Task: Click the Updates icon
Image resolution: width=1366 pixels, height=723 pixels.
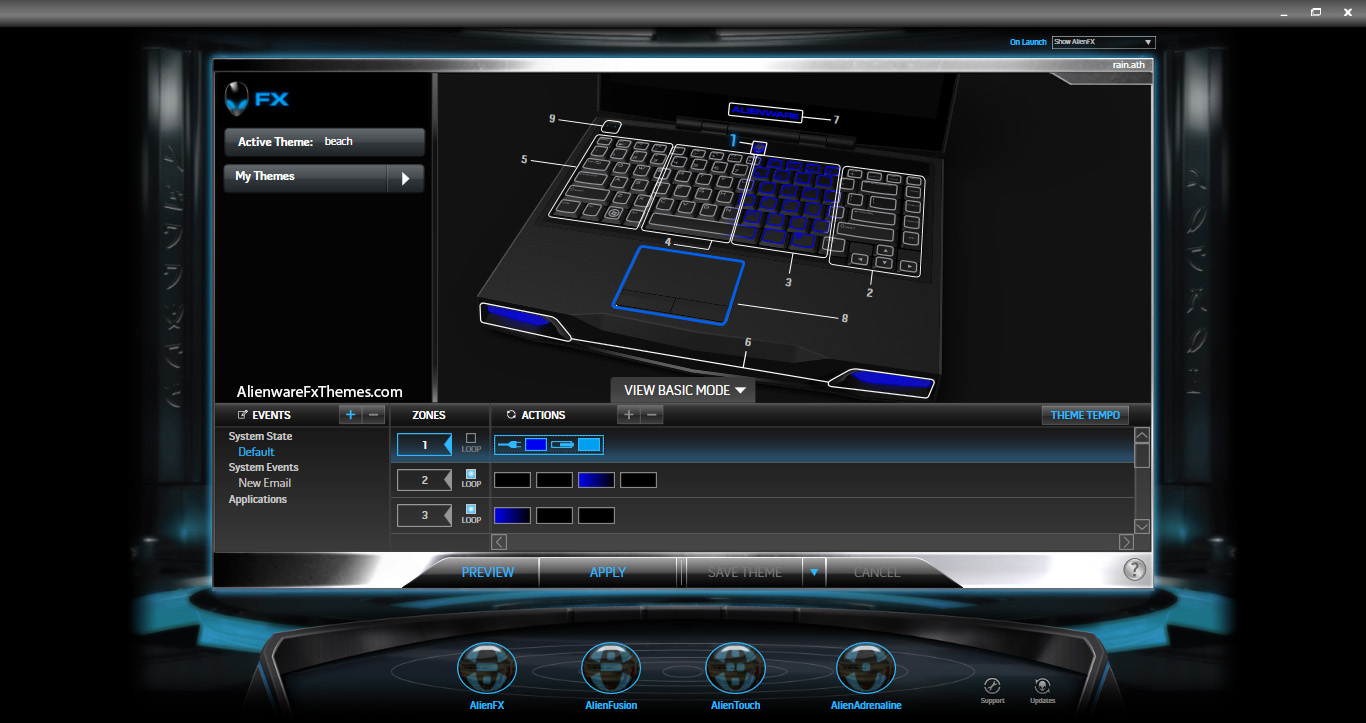Action: (1042, 687)
